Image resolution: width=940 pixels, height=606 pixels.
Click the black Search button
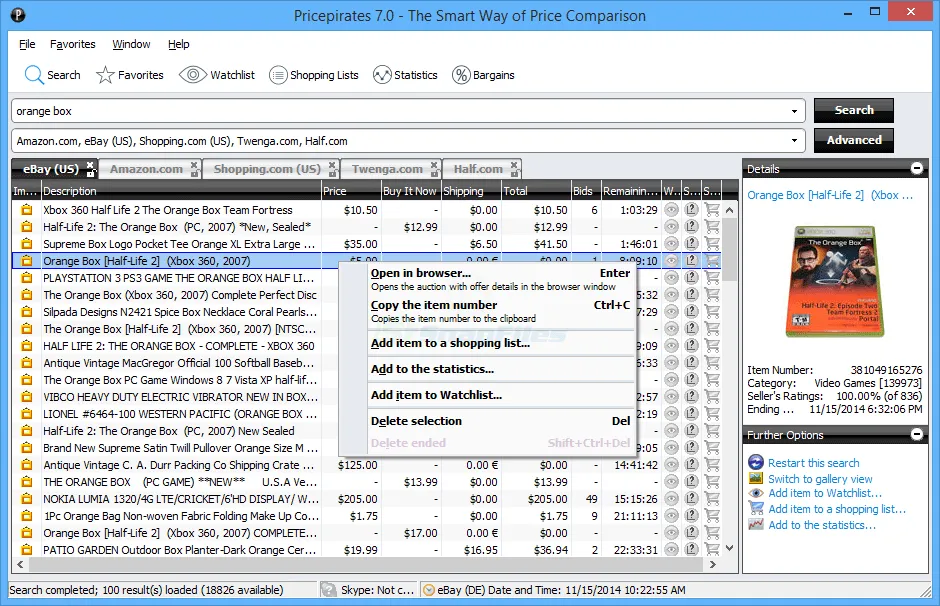pos(854,110)
